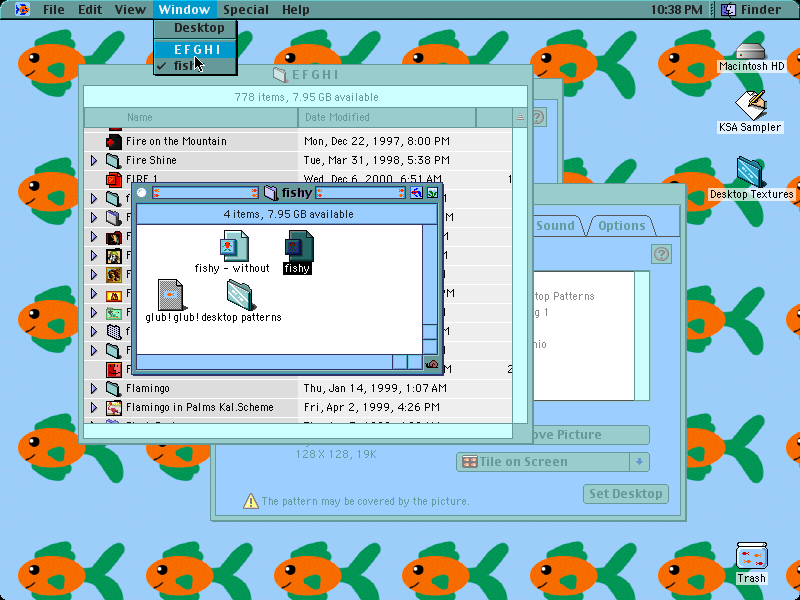Close the open Window menu

[184, 9]
